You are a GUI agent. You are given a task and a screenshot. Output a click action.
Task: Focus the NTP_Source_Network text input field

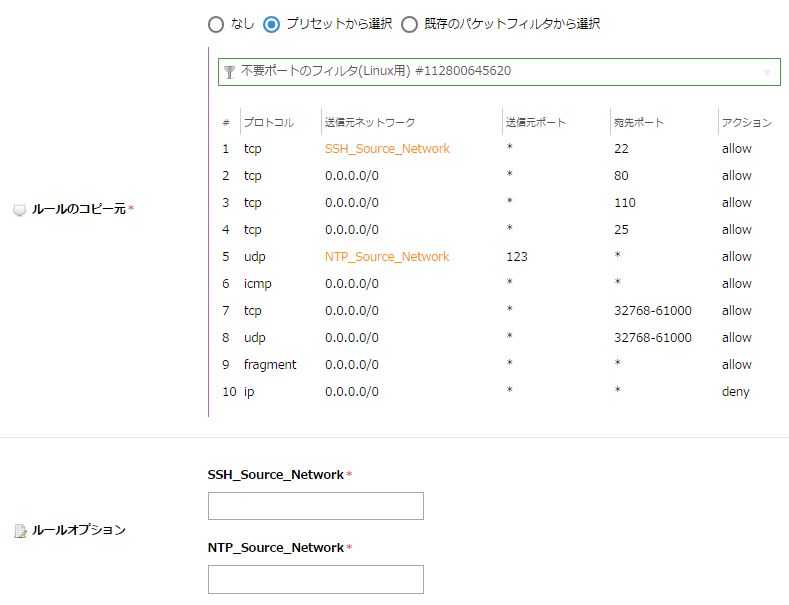tap(315, 579)
